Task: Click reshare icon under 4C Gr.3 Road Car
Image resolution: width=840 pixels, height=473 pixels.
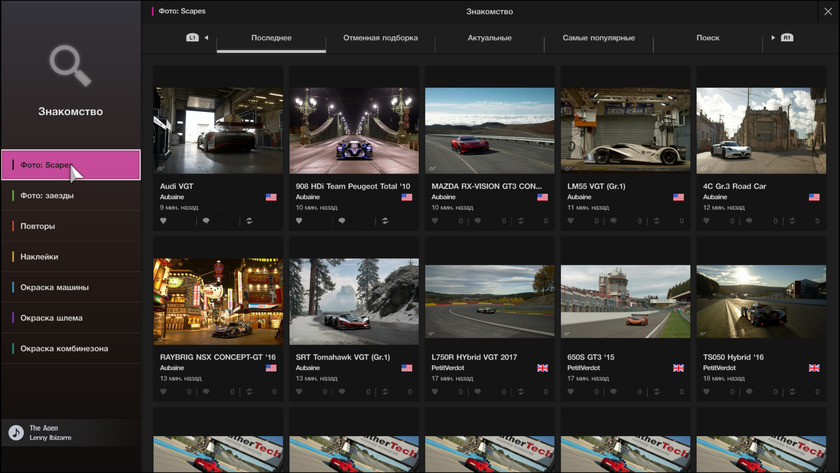Action: click(792, 221)
